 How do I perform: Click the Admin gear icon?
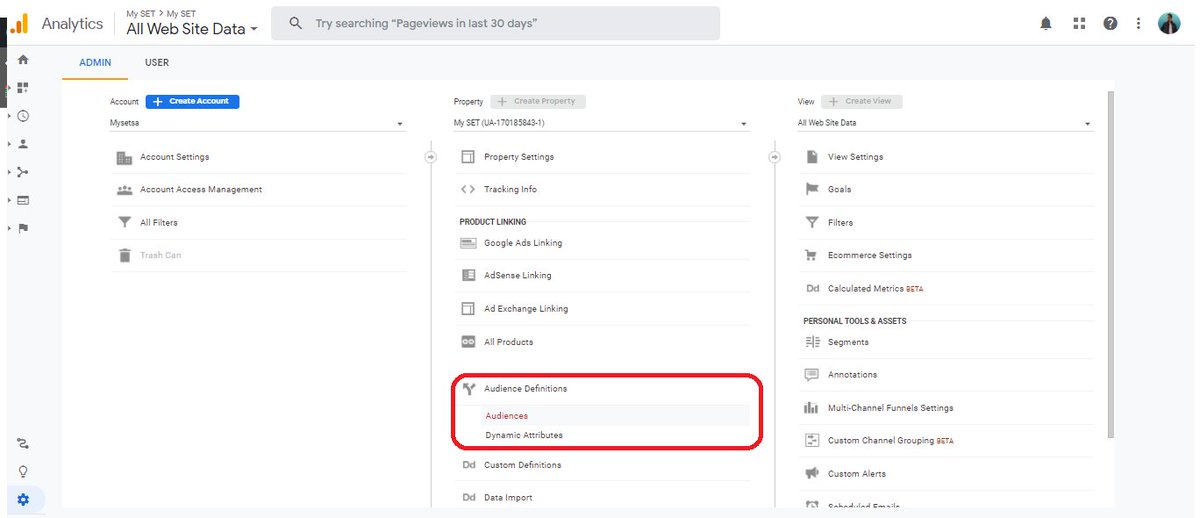[x=23, y=500]
